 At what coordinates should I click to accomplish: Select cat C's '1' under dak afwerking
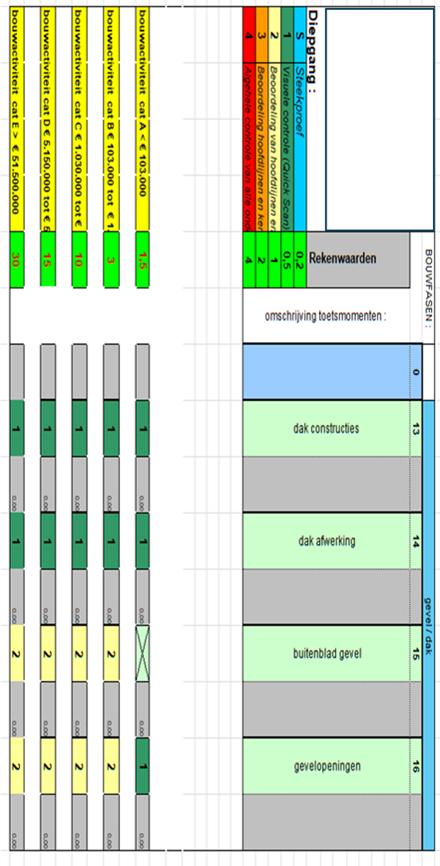[x=79, y=541]
